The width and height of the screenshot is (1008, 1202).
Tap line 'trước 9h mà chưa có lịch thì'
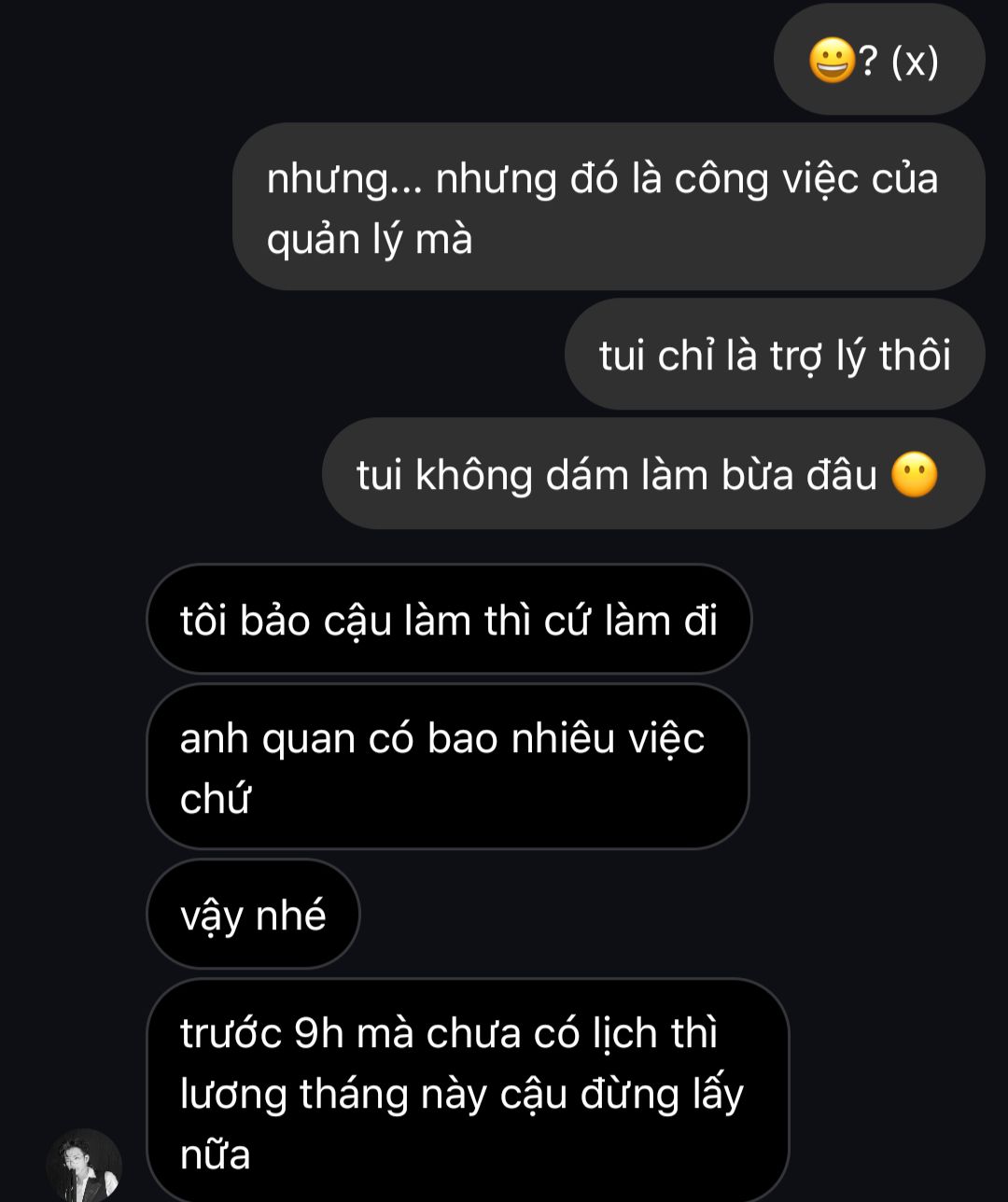(449, 1033)
